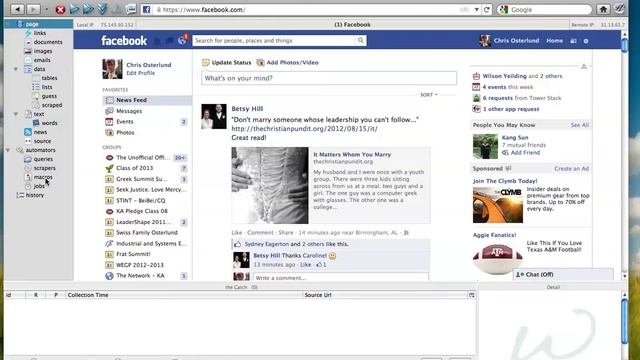Open the history dropdown beside forward button
Image resolution: width=640 pixels, height=360 pixels.
click(x=47, y=9)
